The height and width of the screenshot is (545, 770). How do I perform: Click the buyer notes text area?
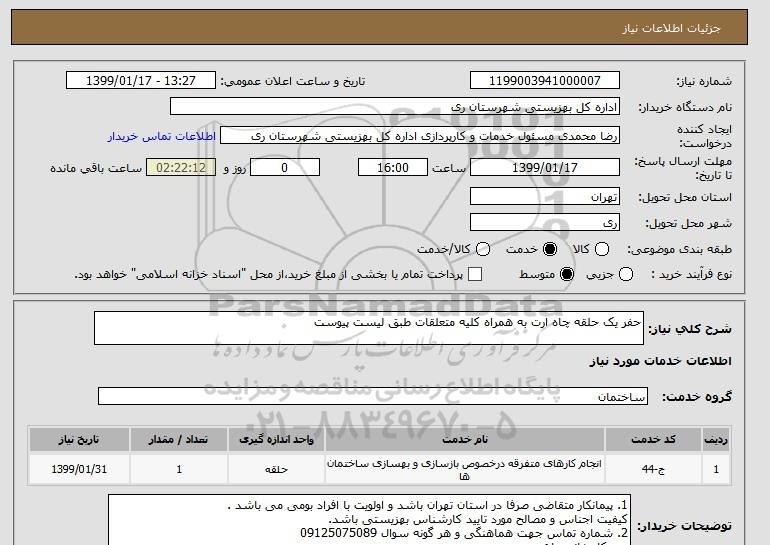click(x=369, y=520)
